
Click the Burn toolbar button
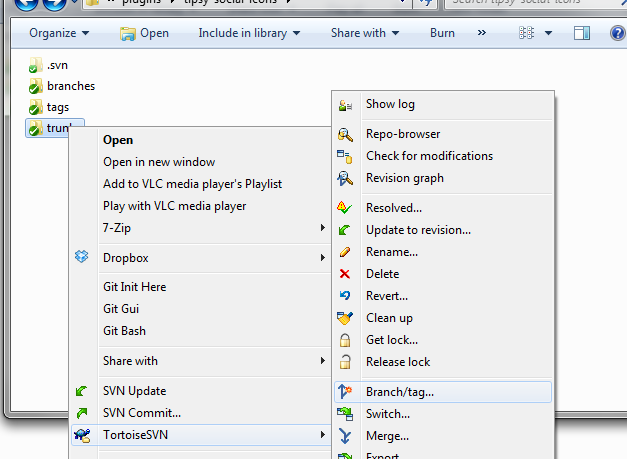coord(442,33)
